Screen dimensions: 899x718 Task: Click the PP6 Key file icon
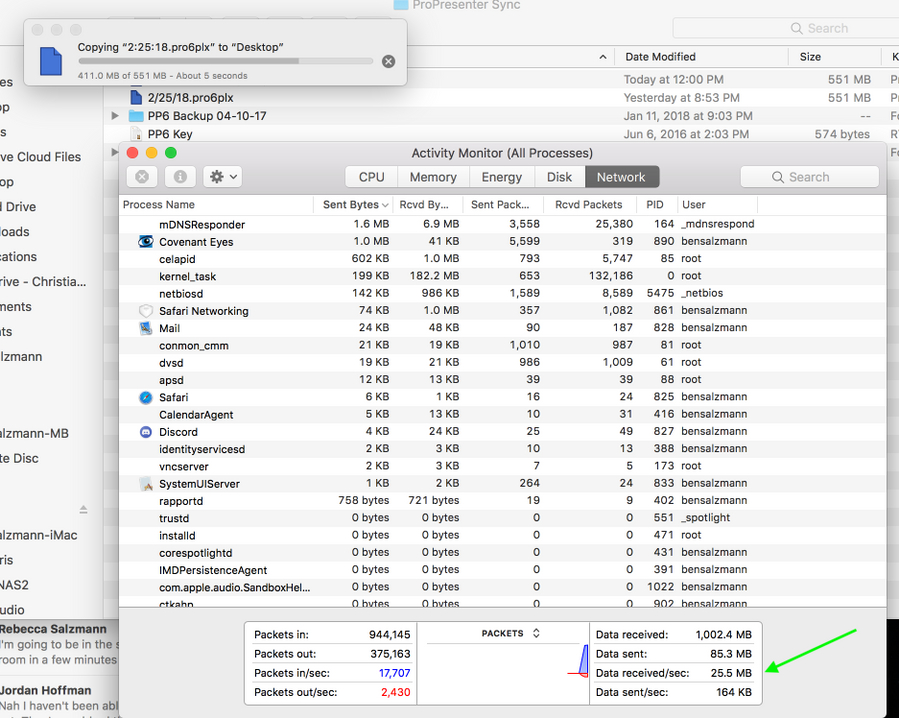tap(136, 134)
